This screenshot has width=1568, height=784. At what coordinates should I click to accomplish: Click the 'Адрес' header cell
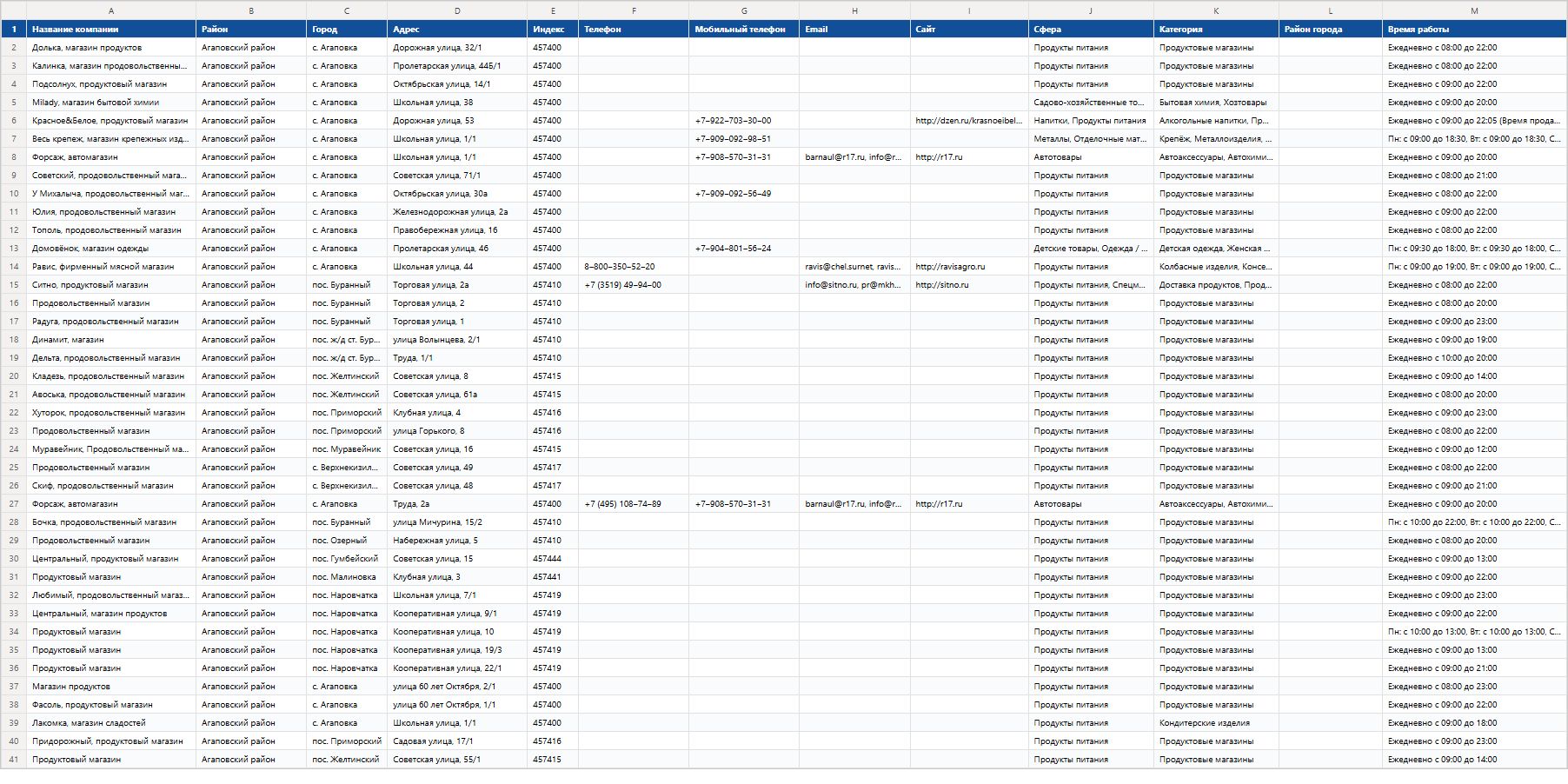(x=457, y=30)
